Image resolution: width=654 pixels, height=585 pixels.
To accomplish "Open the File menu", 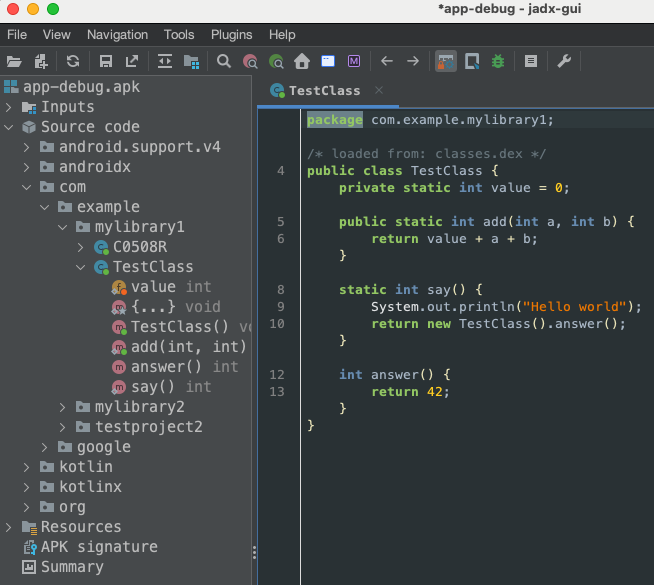I will tap(17, 35).
